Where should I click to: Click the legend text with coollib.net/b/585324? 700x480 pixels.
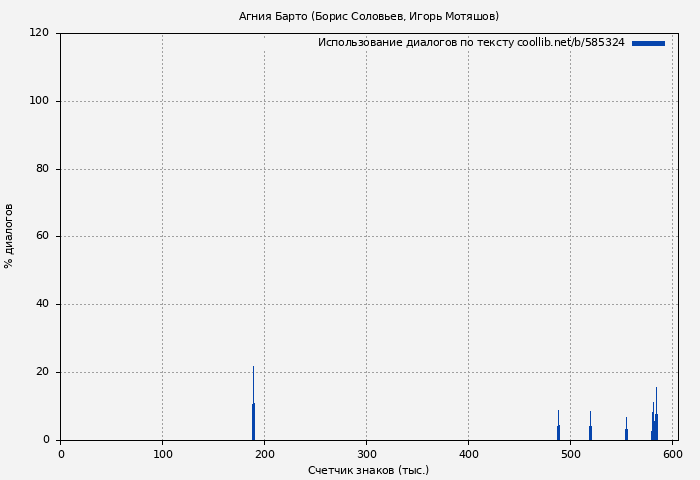tap(470, 43)
